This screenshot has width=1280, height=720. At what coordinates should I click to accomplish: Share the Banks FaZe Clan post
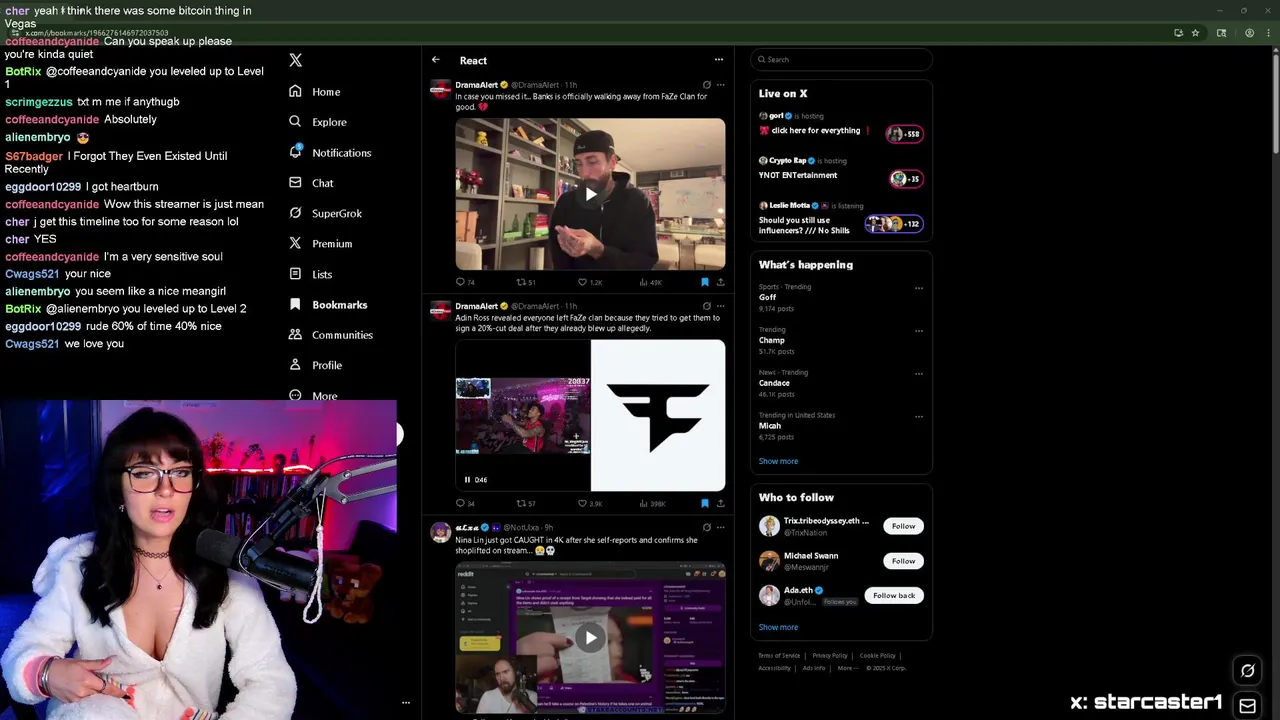[720, 282]
